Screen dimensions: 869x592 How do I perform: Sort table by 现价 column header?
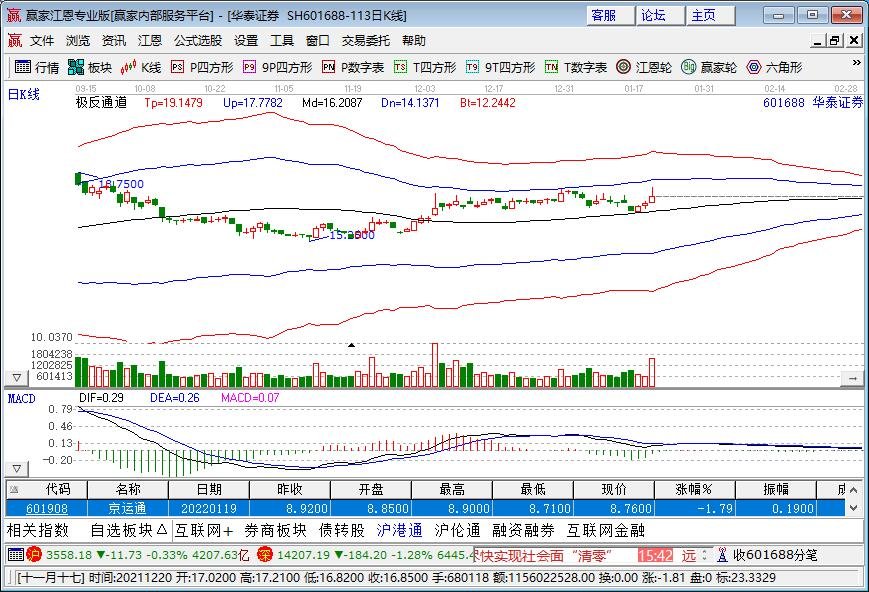point(614,489)
